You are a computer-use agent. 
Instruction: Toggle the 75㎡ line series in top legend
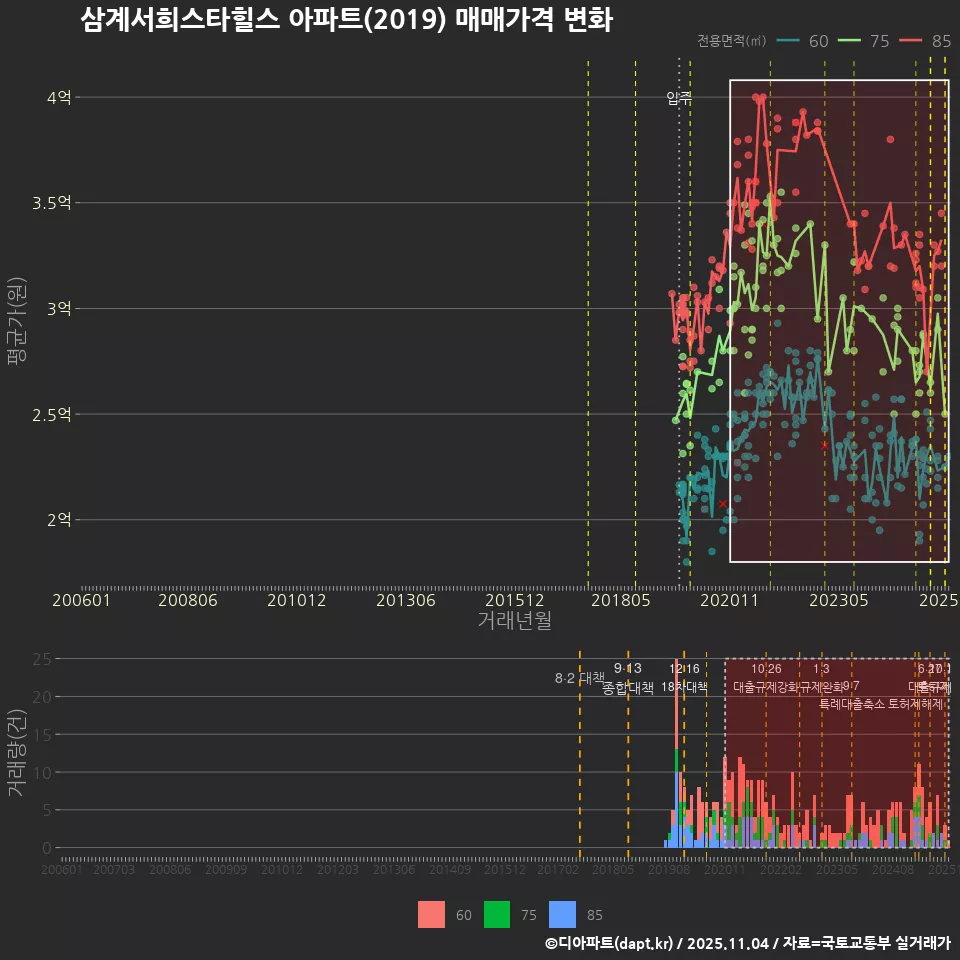[882, 41]
